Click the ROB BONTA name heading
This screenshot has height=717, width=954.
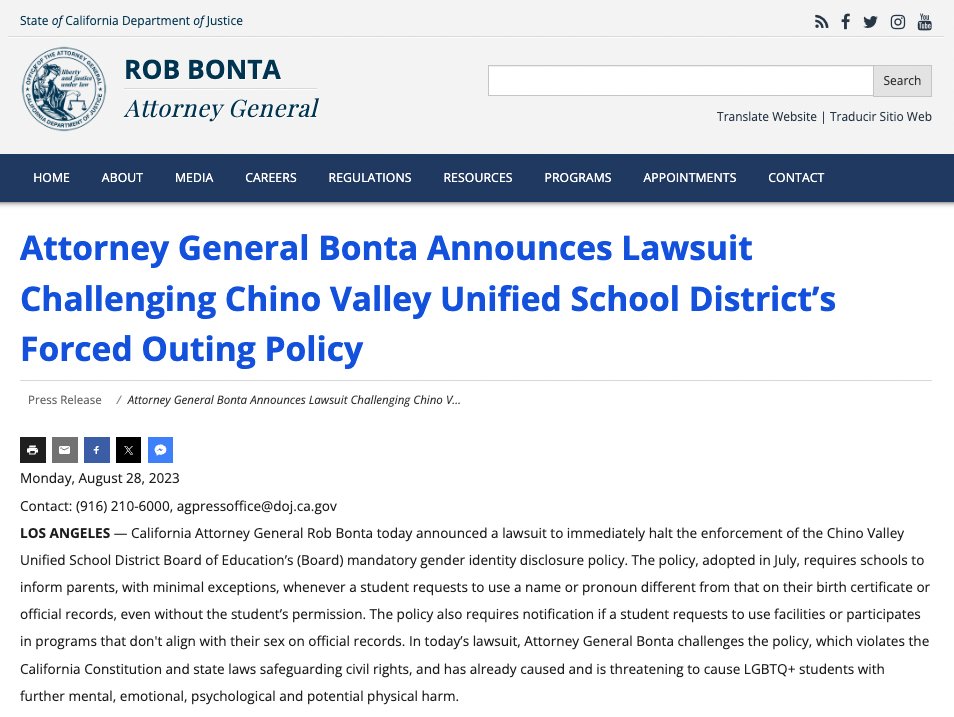[x=203, y=69]
